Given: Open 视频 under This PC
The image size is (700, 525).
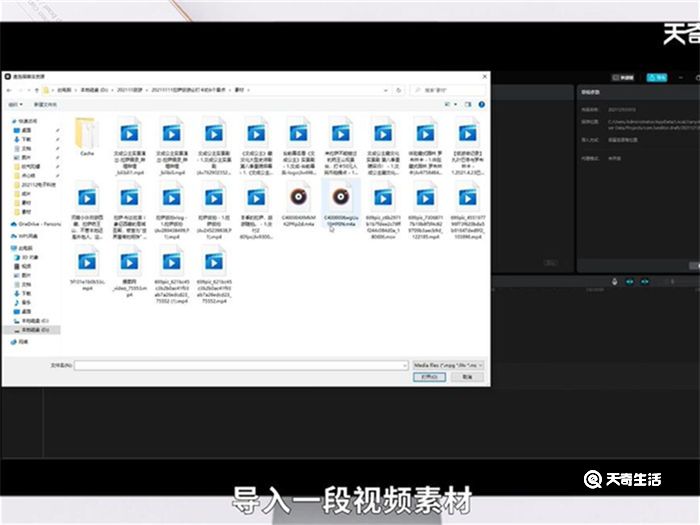Looking at the screenshot, I should point(22,266).
